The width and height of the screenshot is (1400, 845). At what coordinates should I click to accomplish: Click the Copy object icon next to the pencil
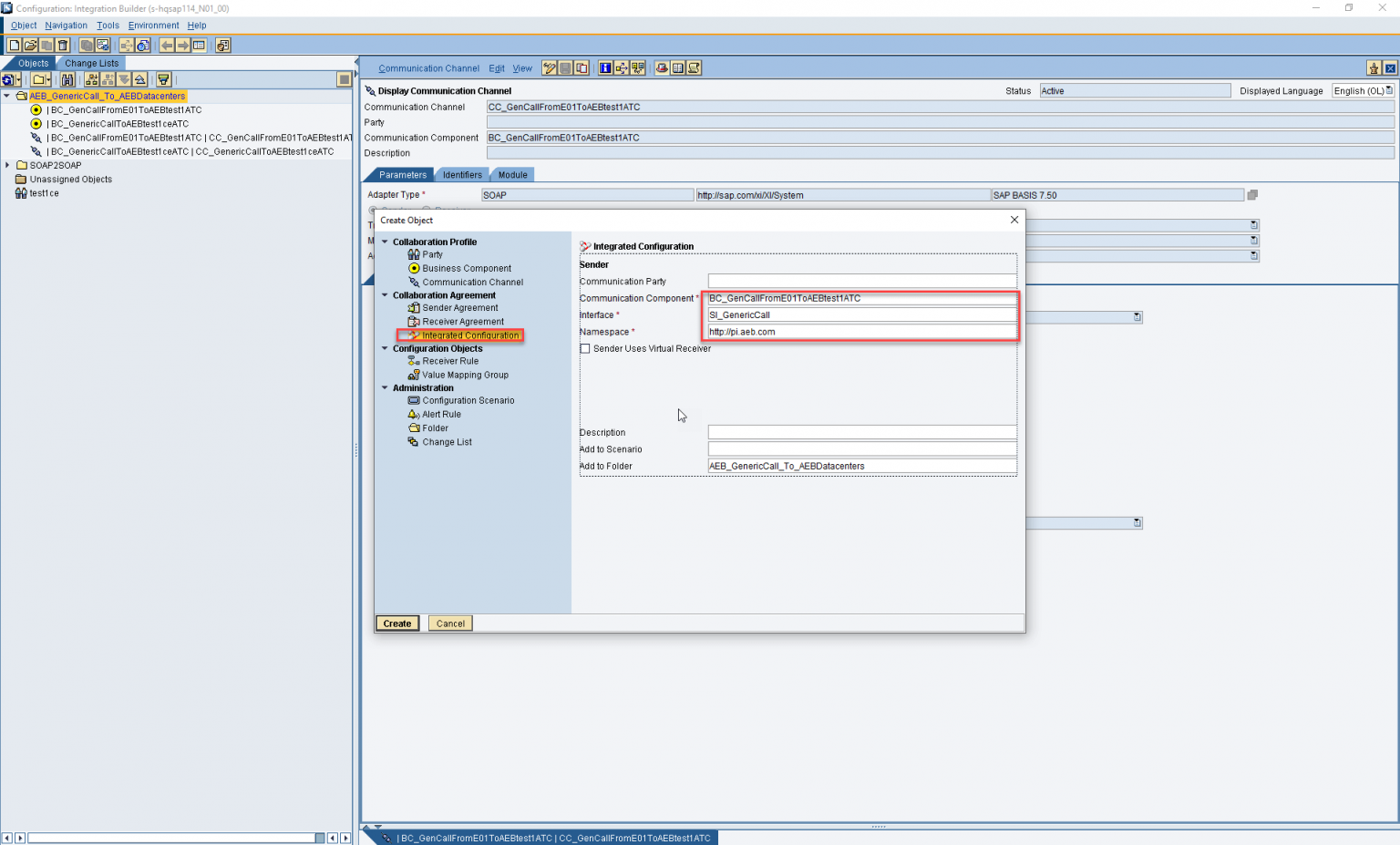(582, 67)
